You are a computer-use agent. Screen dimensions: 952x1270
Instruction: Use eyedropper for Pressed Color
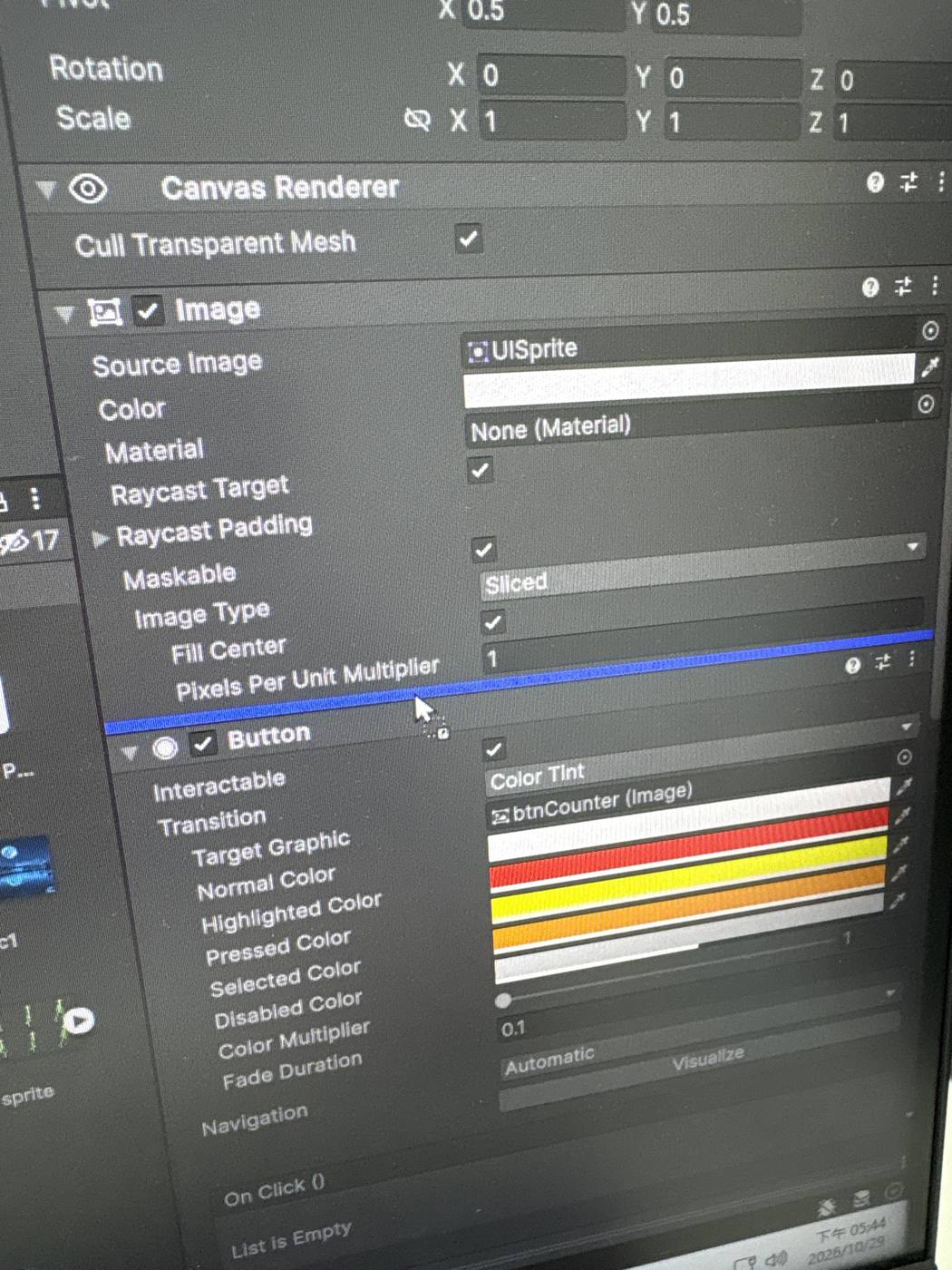pos(899,845)
